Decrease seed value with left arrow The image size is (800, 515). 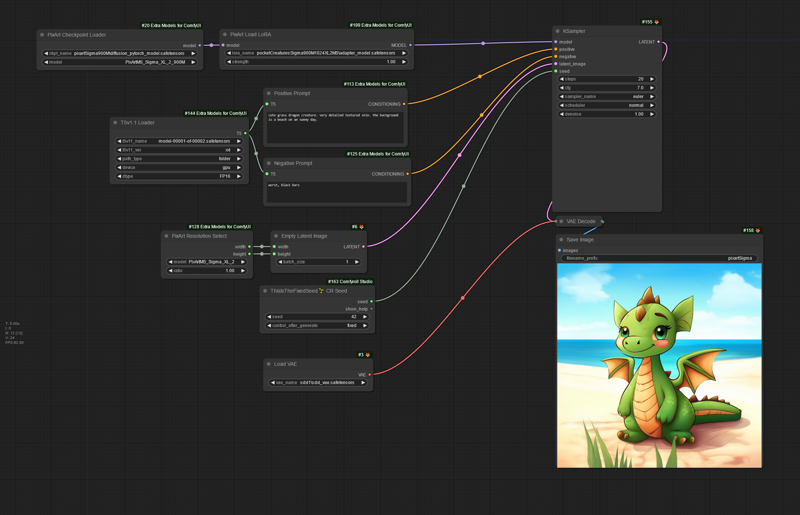point(269,317)
